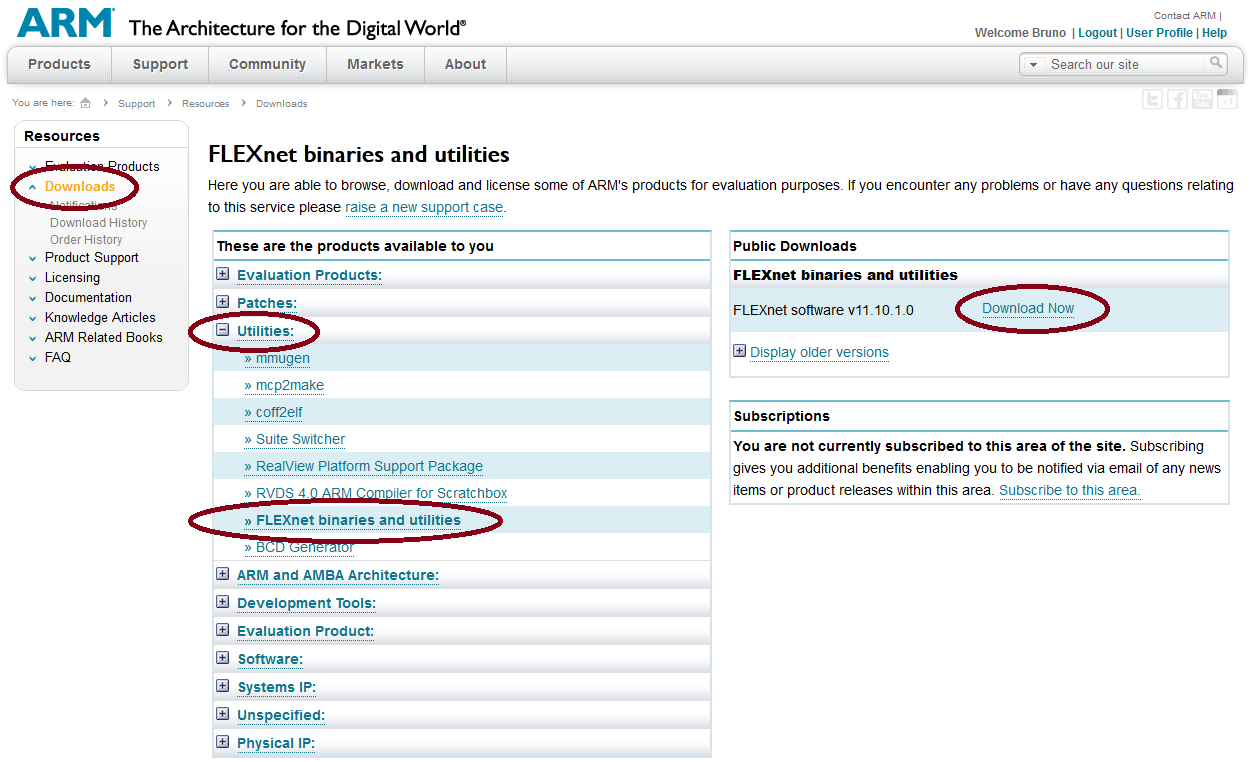Open the Twitter social icon
This screenshot has width=1252, height=762.
[1153, 99]
